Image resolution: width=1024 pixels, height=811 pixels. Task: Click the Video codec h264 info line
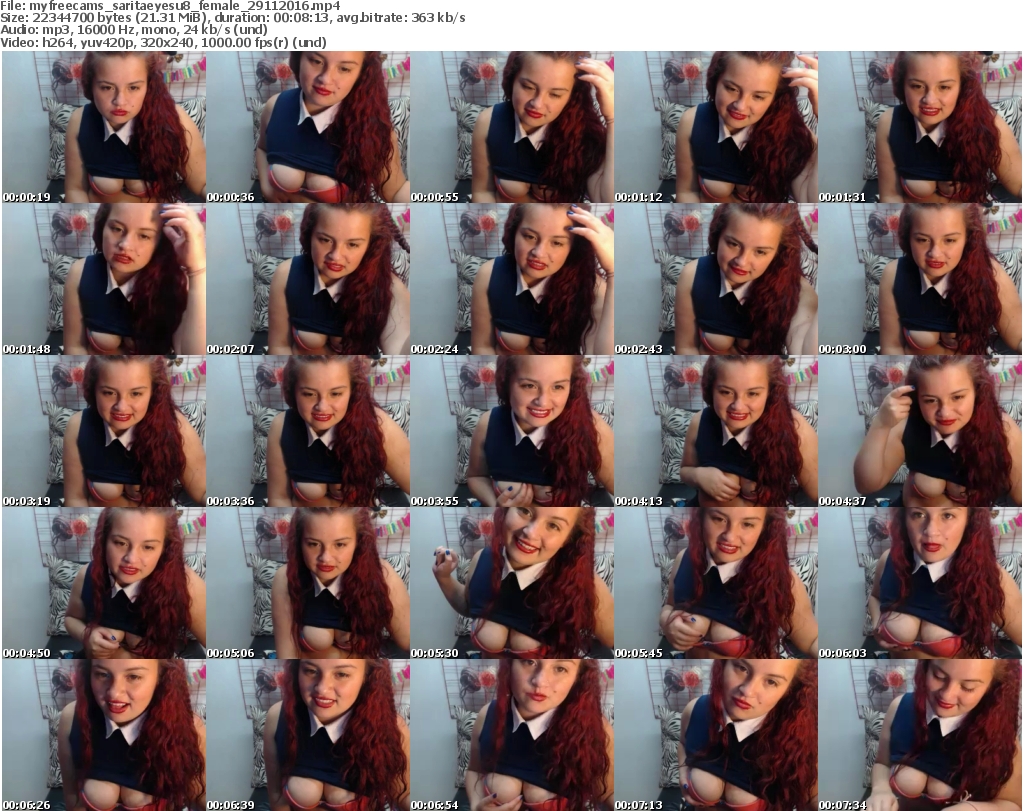[x=164, y=42]
